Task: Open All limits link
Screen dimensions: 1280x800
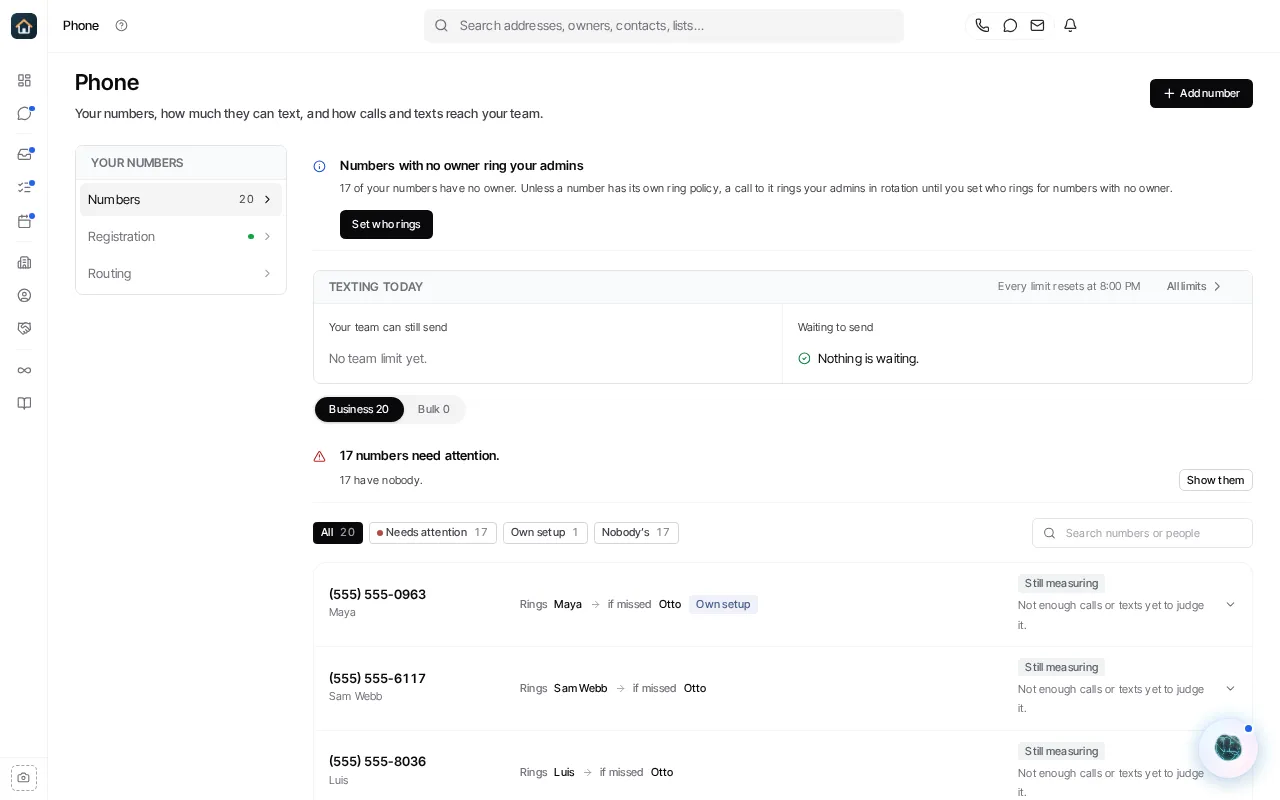Action: [x=1194, y=286]
